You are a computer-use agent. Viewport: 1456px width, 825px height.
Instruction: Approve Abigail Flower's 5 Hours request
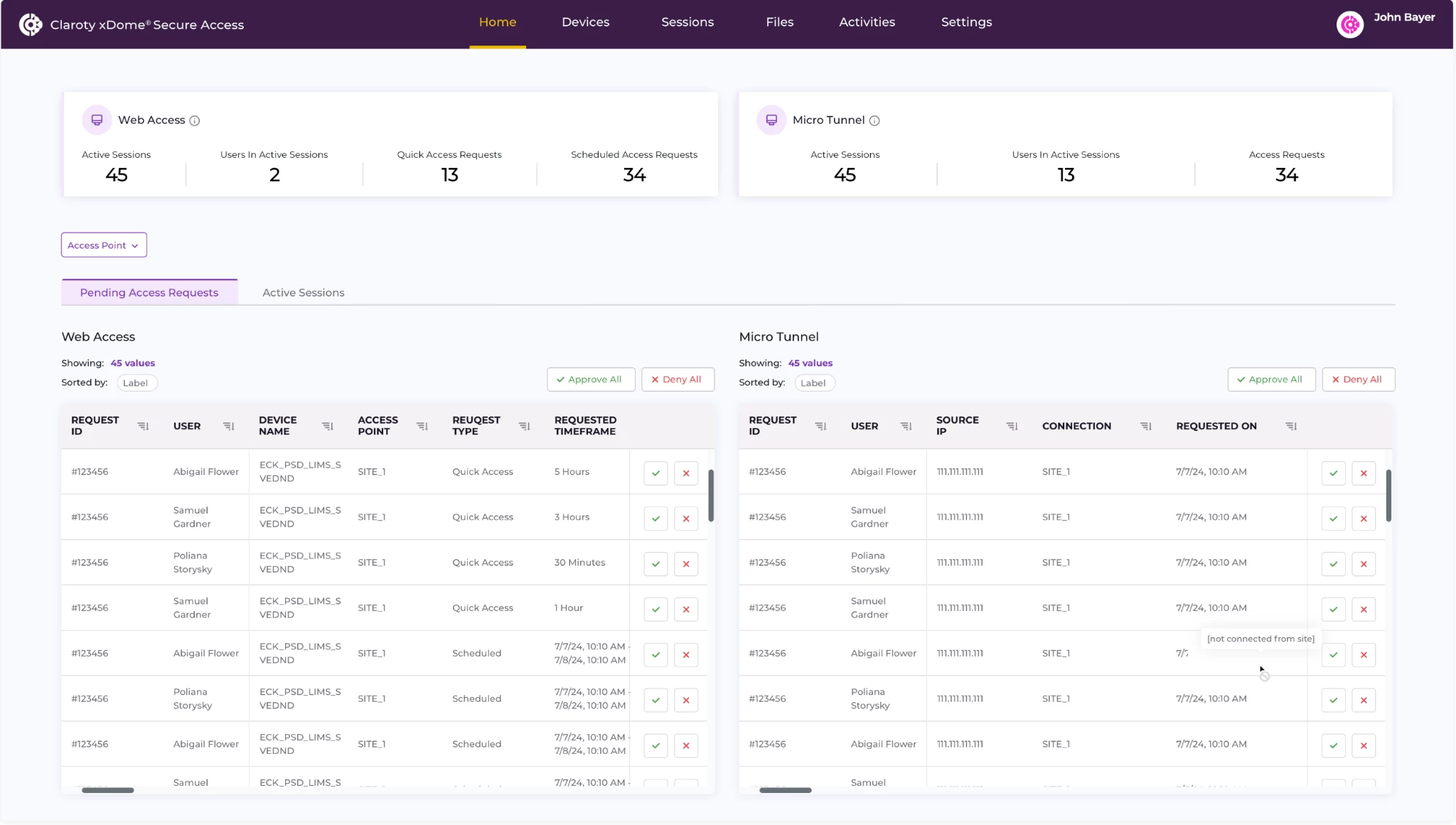655,473
